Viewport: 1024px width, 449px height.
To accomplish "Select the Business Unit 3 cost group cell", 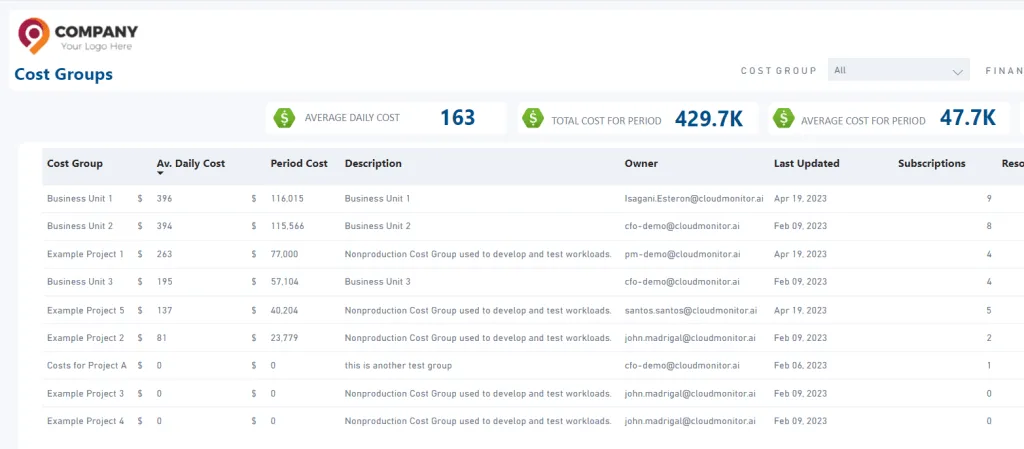I will 80,282.
